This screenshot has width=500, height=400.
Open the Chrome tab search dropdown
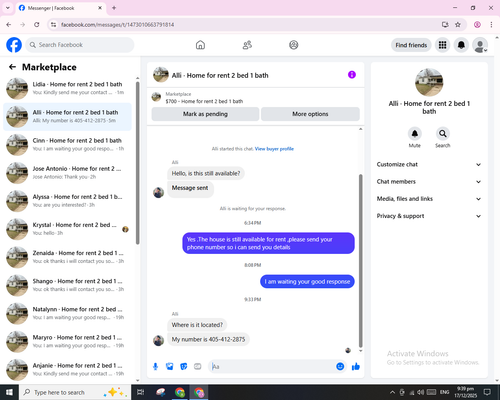pyautogui.click(x=8, y=8)
